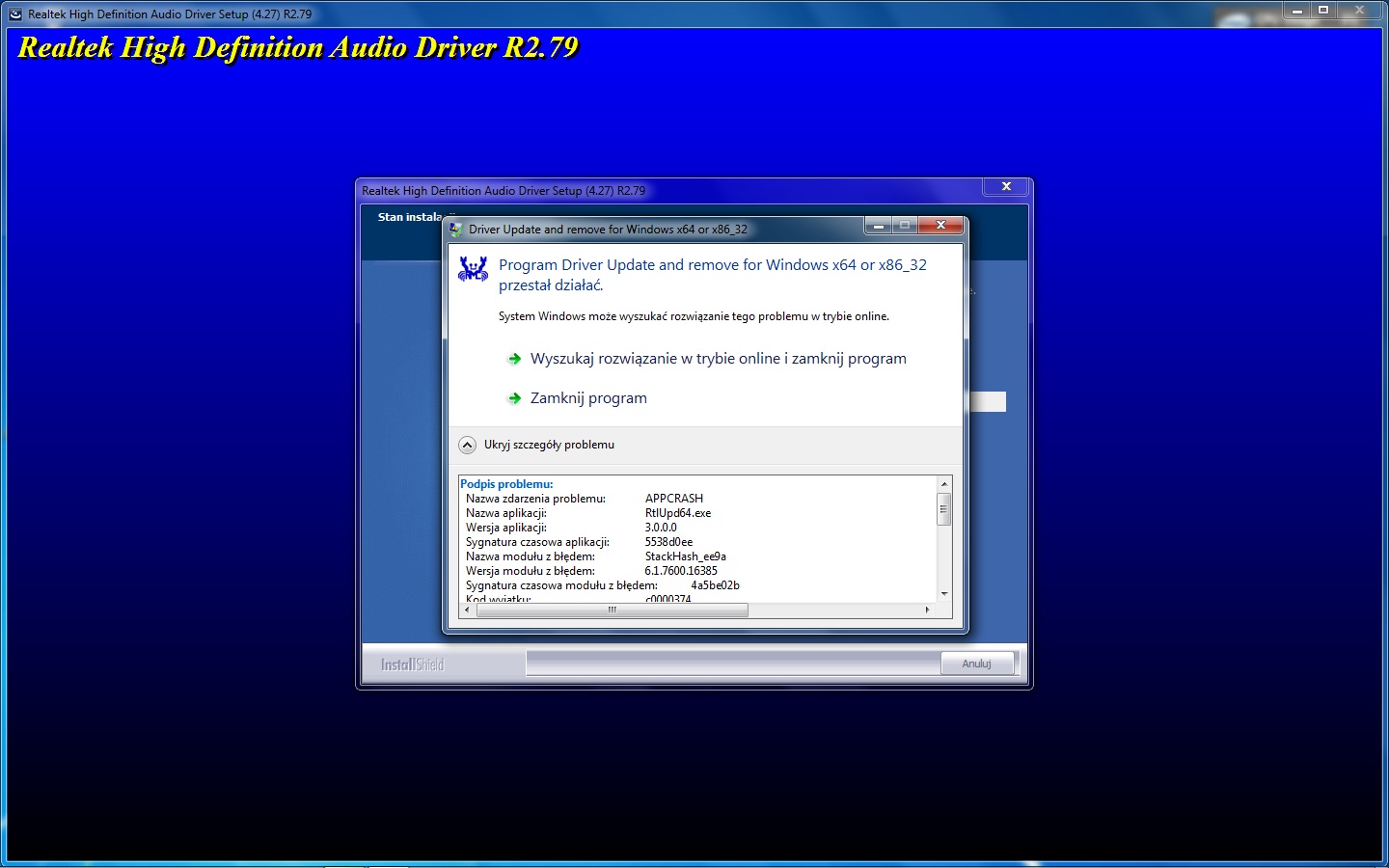Viewport: 1389px width, 868px height.
Task: Click Sygnatura czasowa aplikacji label
Action: 537,542
